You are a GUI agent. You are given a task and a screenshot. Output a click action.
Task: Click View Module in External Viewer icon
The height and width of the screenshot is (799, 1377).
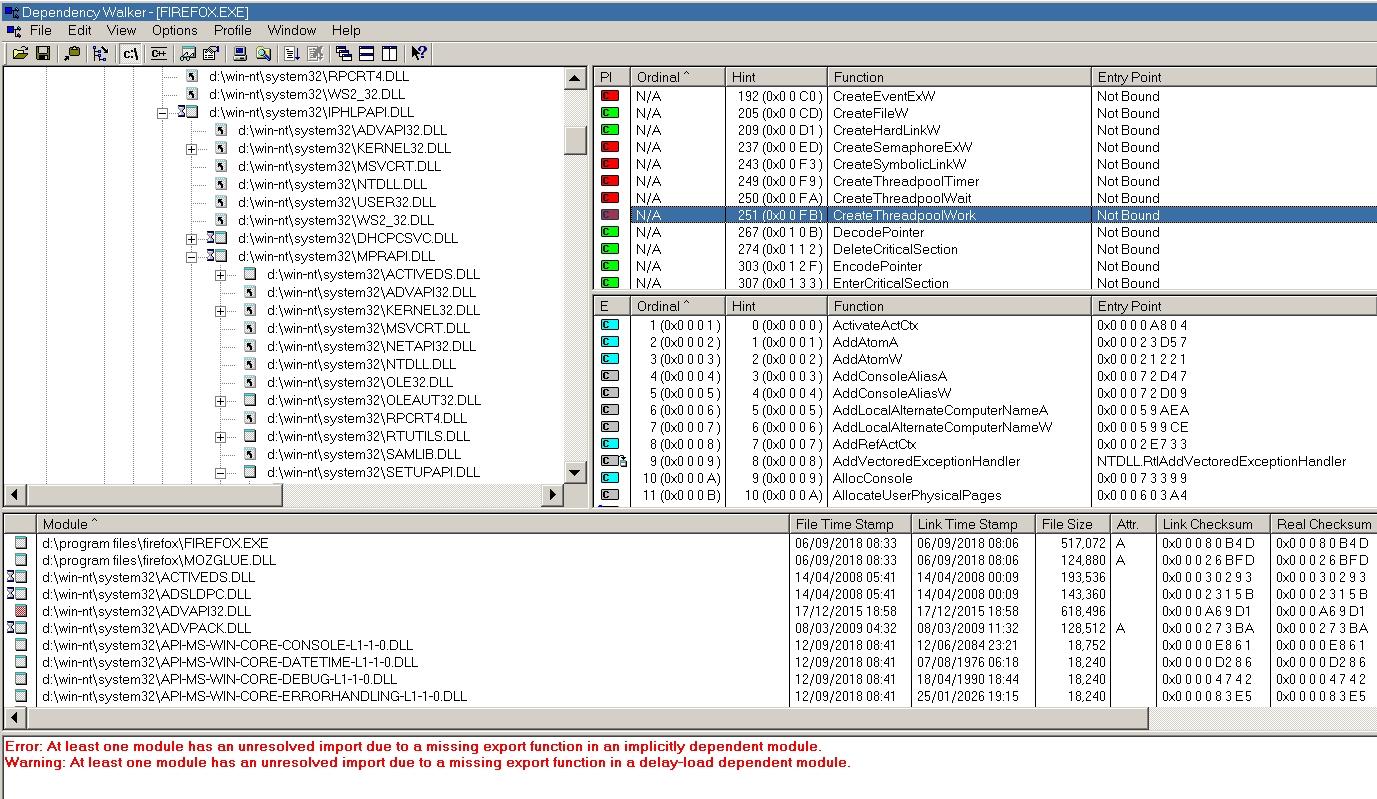pyautogui.click(x=263, y=54)
